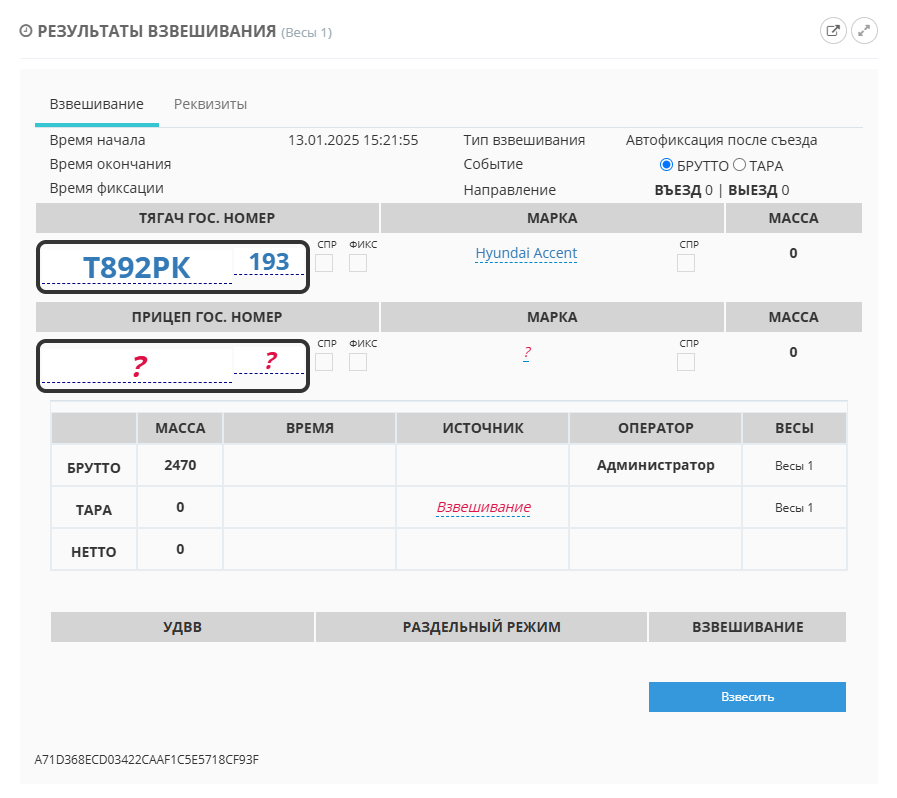
Task: Switch to the Реквизиты tab
Action: point(210,104)
